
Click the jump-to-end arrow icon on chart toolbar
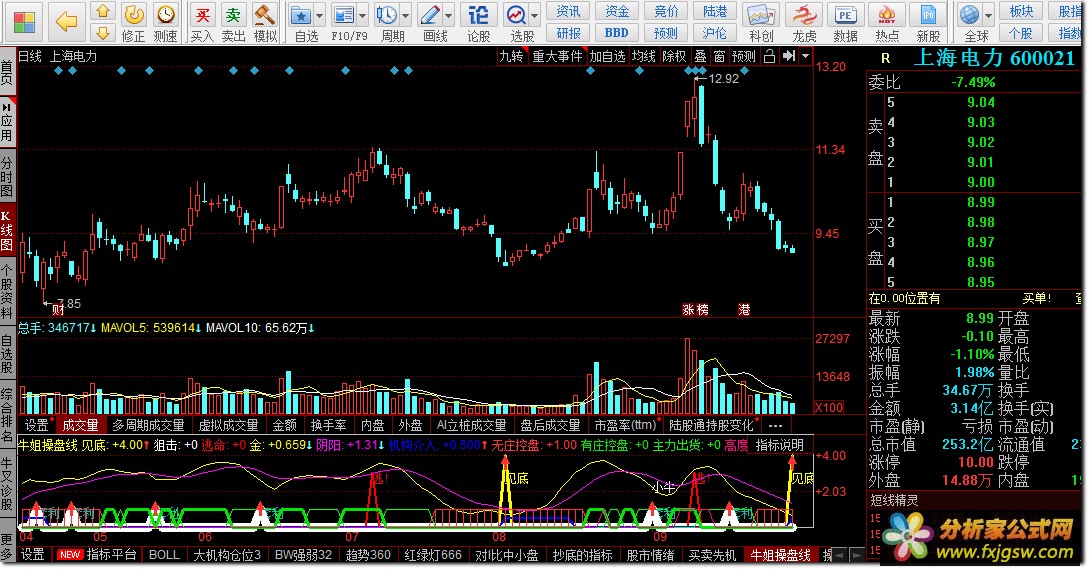(x=788, y=56)
